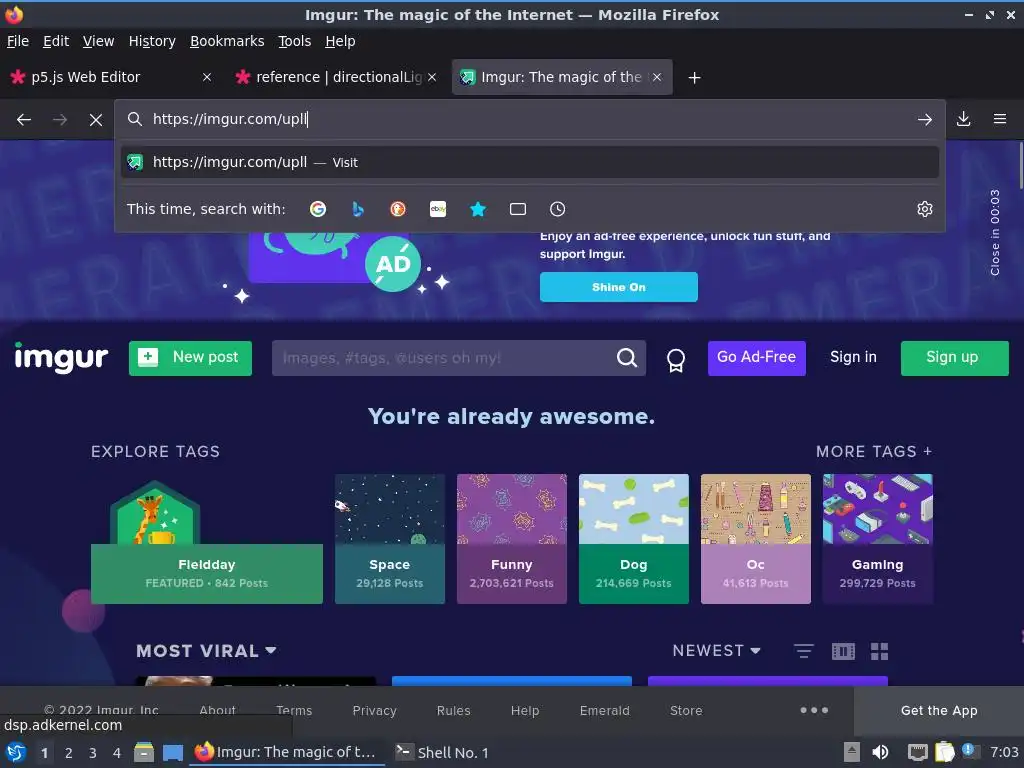Click the Rules footer link

tap(453, 711)
